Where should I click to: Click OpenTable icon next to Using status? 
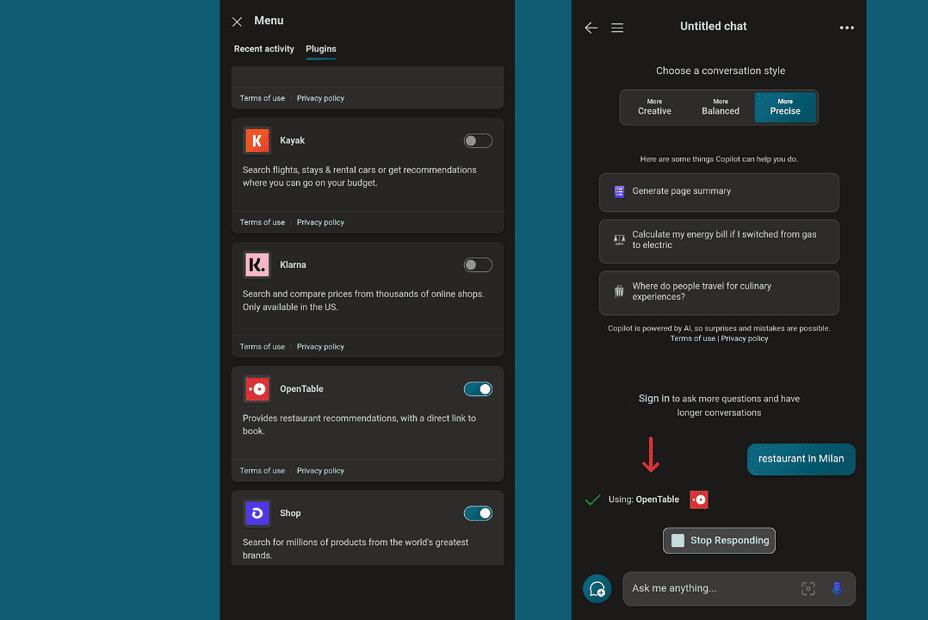698,499
